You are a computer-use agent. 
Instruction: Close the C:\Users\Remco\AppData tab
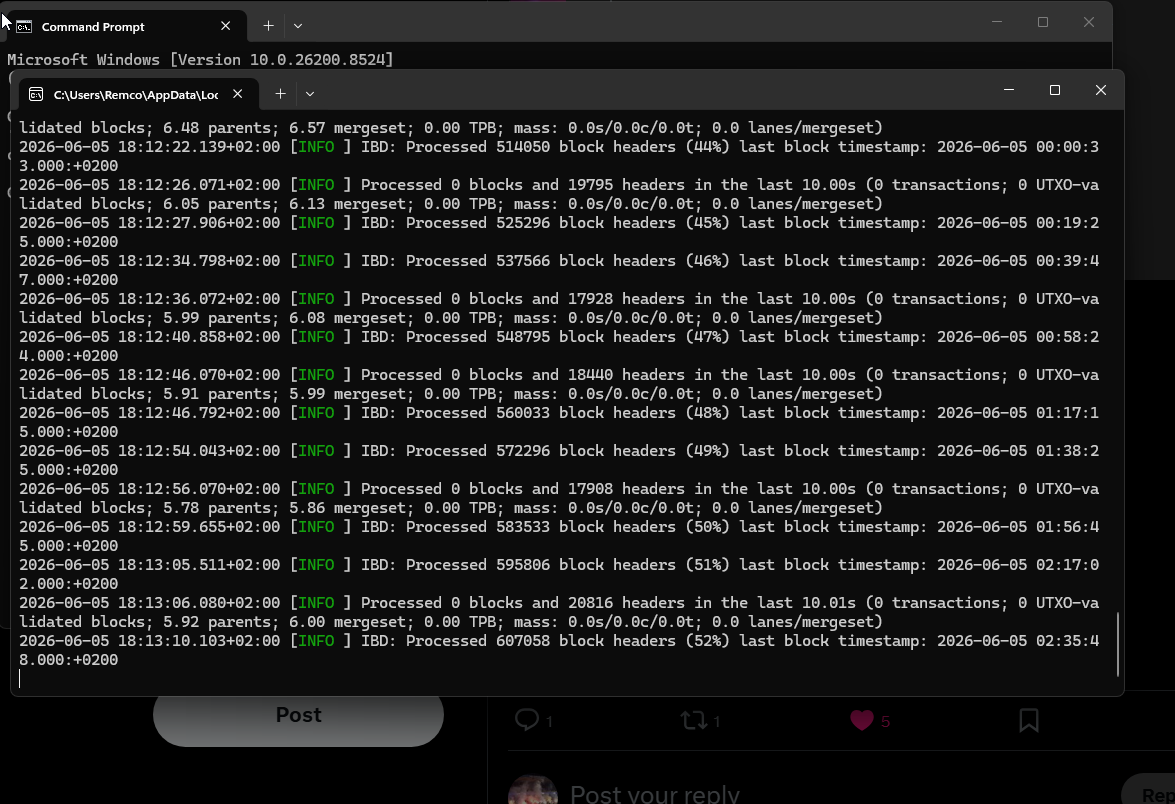pyautogui.click(x=238, y=94)
